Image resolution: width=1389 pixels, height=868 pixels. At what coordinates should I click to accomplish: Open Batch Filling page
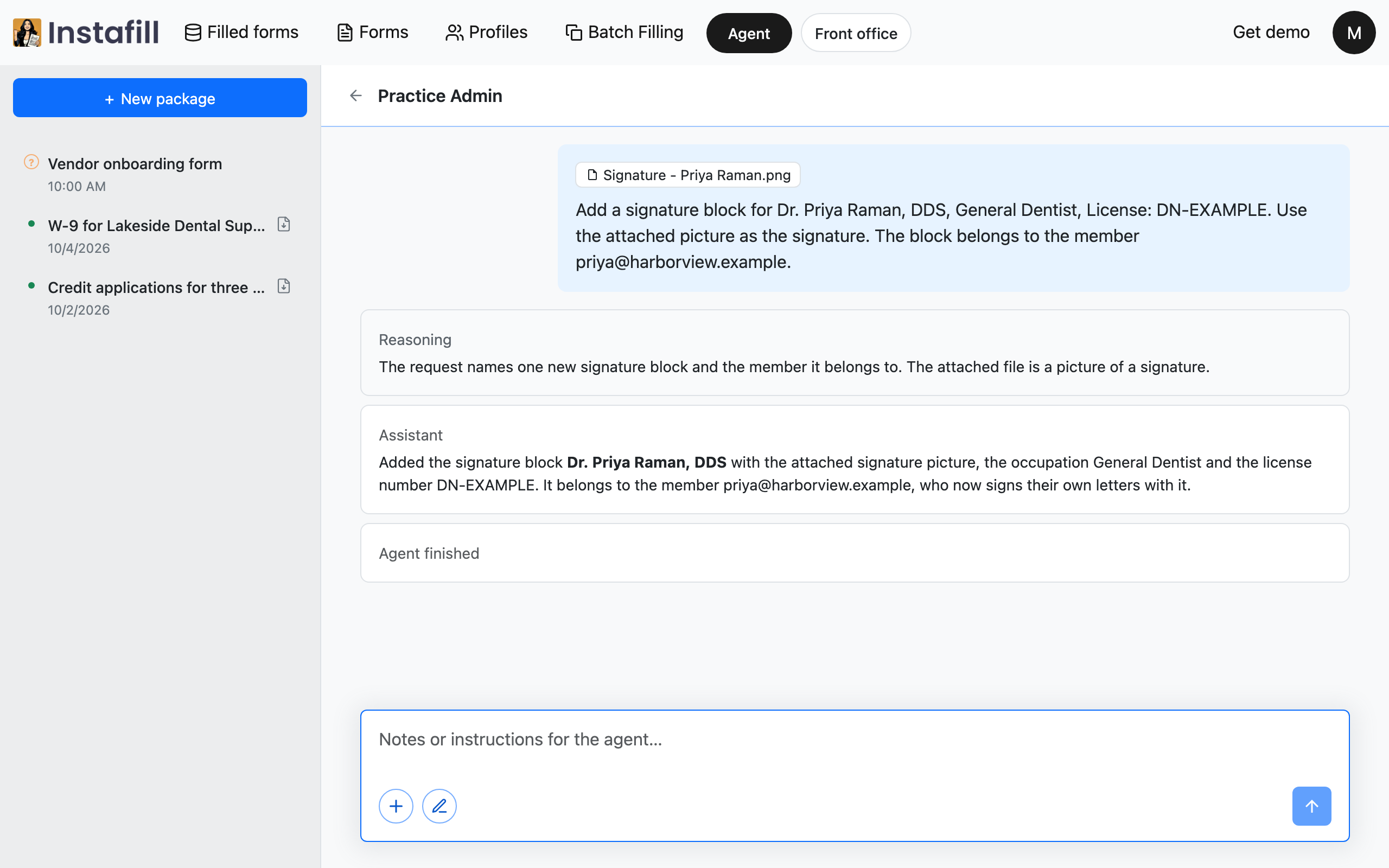(x=625, y=32)
